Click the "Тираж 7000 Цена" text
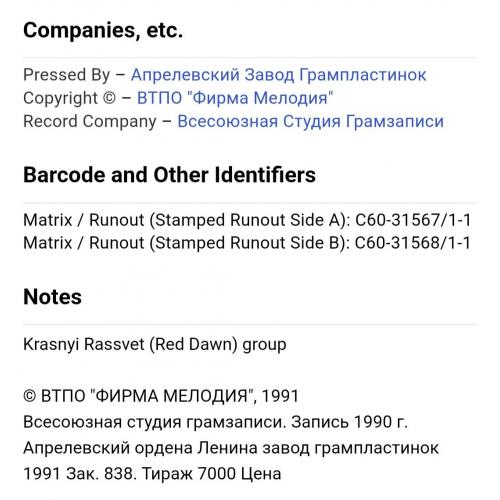 211,474
